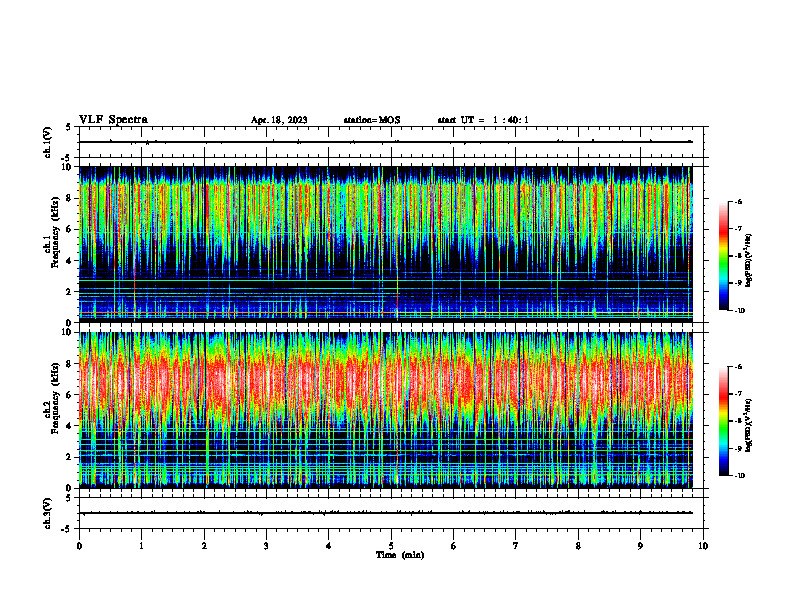Viewport: 792px width, 612px height.
Task: Click the ch.2 frequency axis tick "6"
Action: click(x=70, y=395)
